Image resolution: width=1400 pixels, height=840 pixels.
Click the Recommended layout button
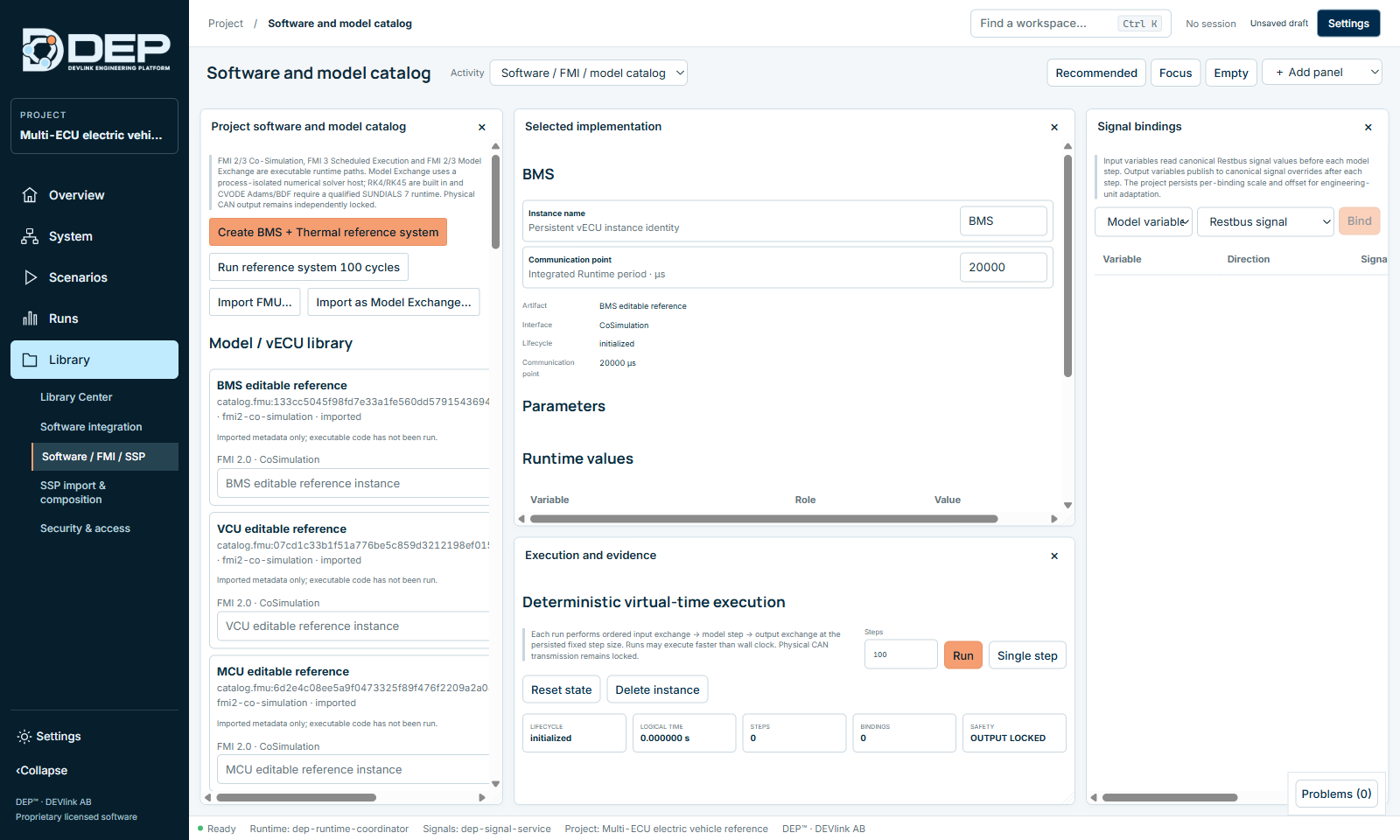1096,73
